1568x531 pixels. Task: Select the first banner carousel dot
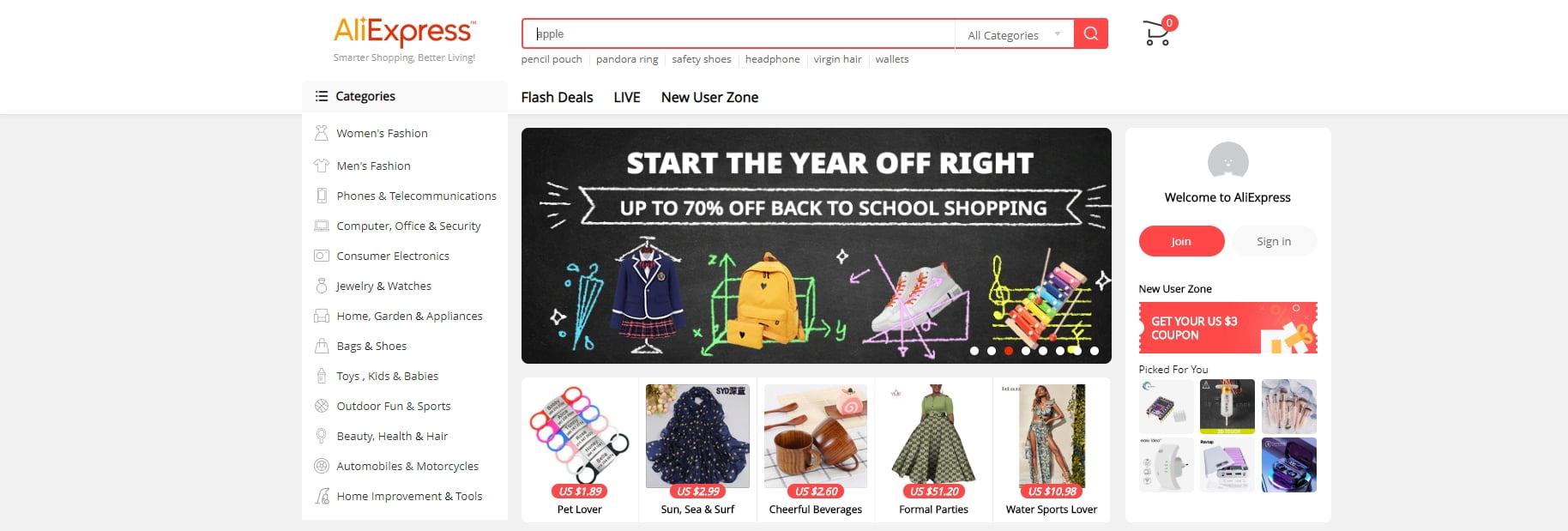tap(974, 351)
